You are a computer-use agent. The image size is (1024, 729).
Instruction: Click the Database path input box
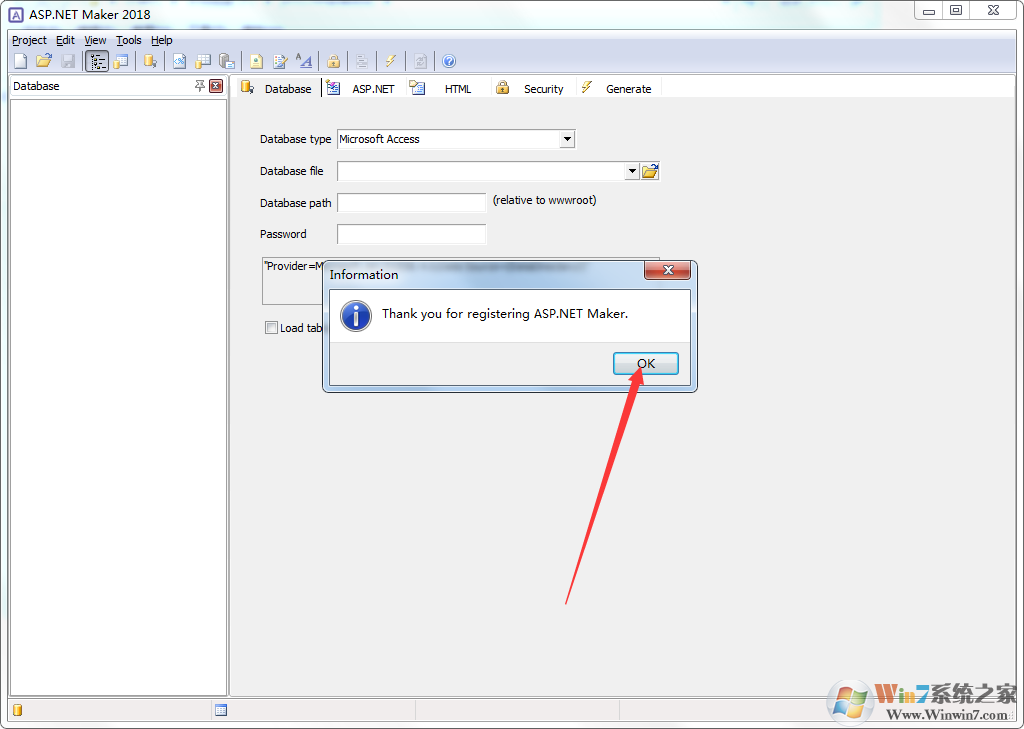(411, 202)
